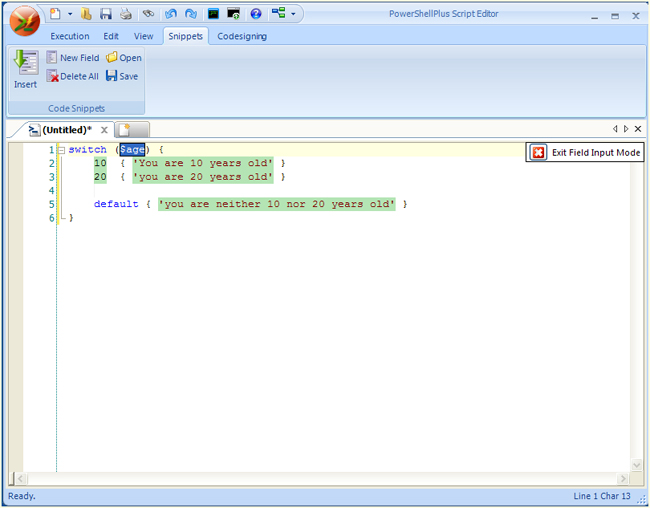Switch to the Execution ribbon tab
The width and height of the screenshot is (650, 508).
coord(70,36)
